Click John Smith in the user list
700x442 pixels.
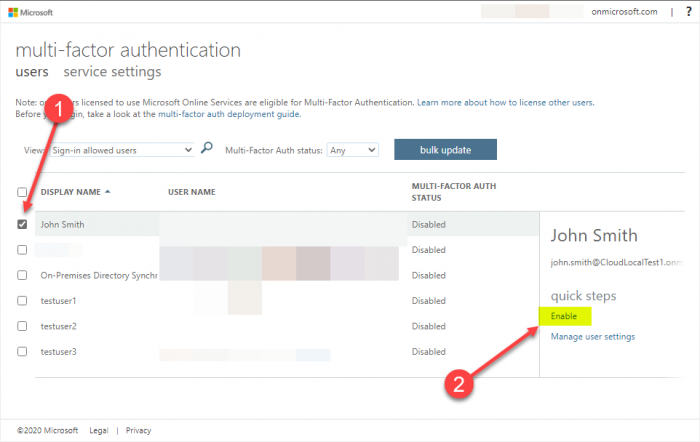[62, 224]
